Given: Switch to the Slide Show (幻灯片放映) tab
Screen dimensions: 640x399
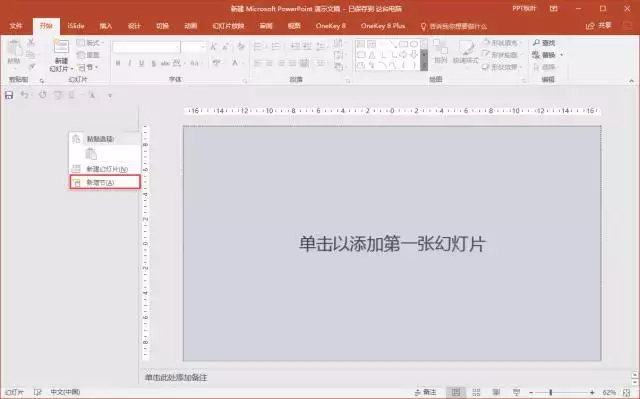Looking at the screenshot, I should point(228,26).
